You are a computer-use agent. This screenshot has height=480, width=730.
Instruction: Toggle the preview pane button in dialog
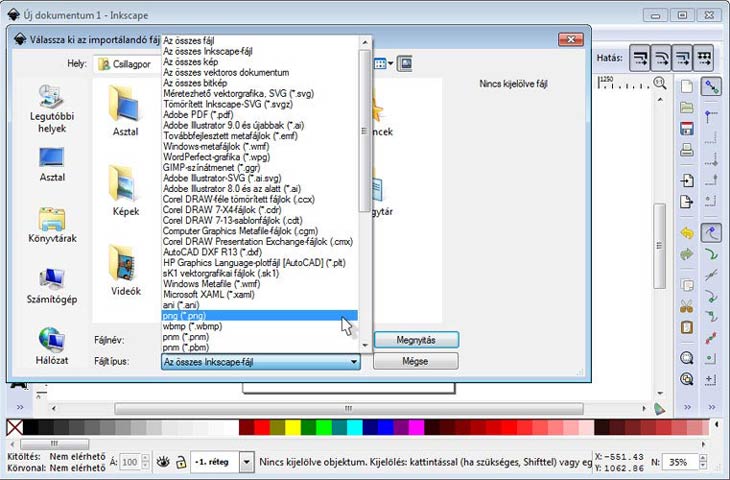pyautogui.click(x=405, y=63)
